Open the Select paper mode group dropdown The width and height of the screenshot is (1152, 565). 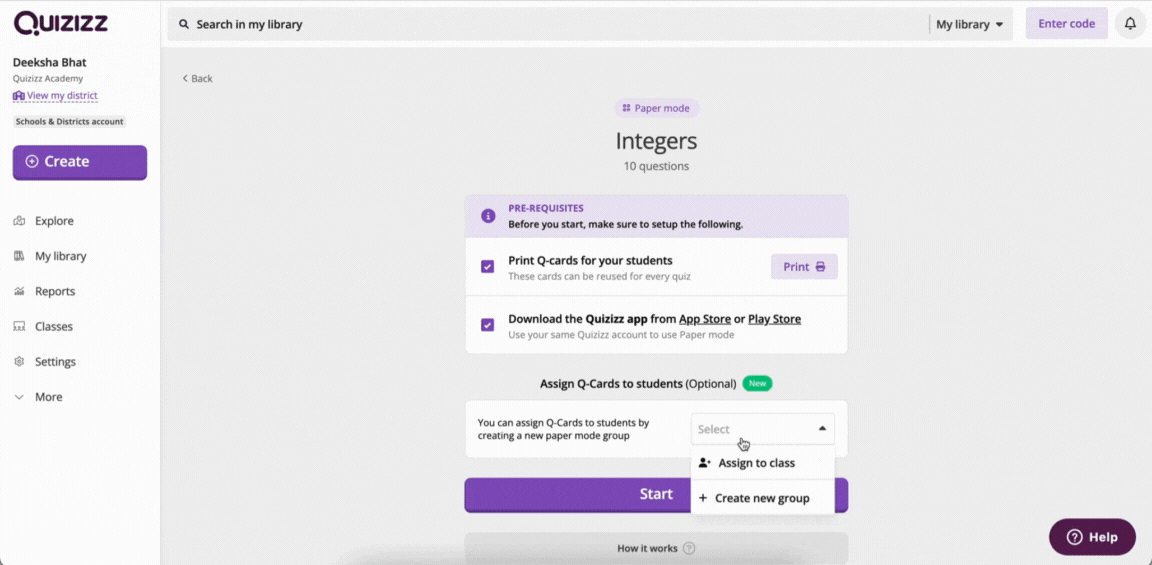(x=763, y=429)
